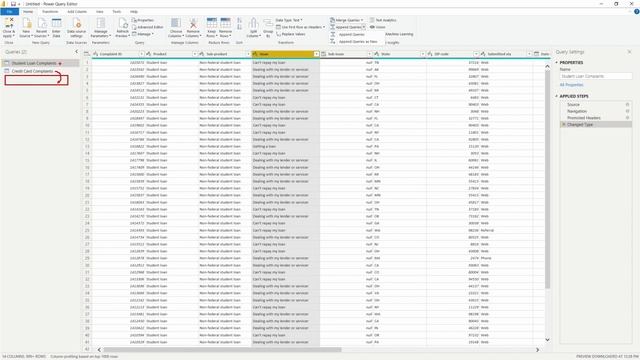Close the Query Settings pane
This screenshot has width=640, height=360.
629,52
